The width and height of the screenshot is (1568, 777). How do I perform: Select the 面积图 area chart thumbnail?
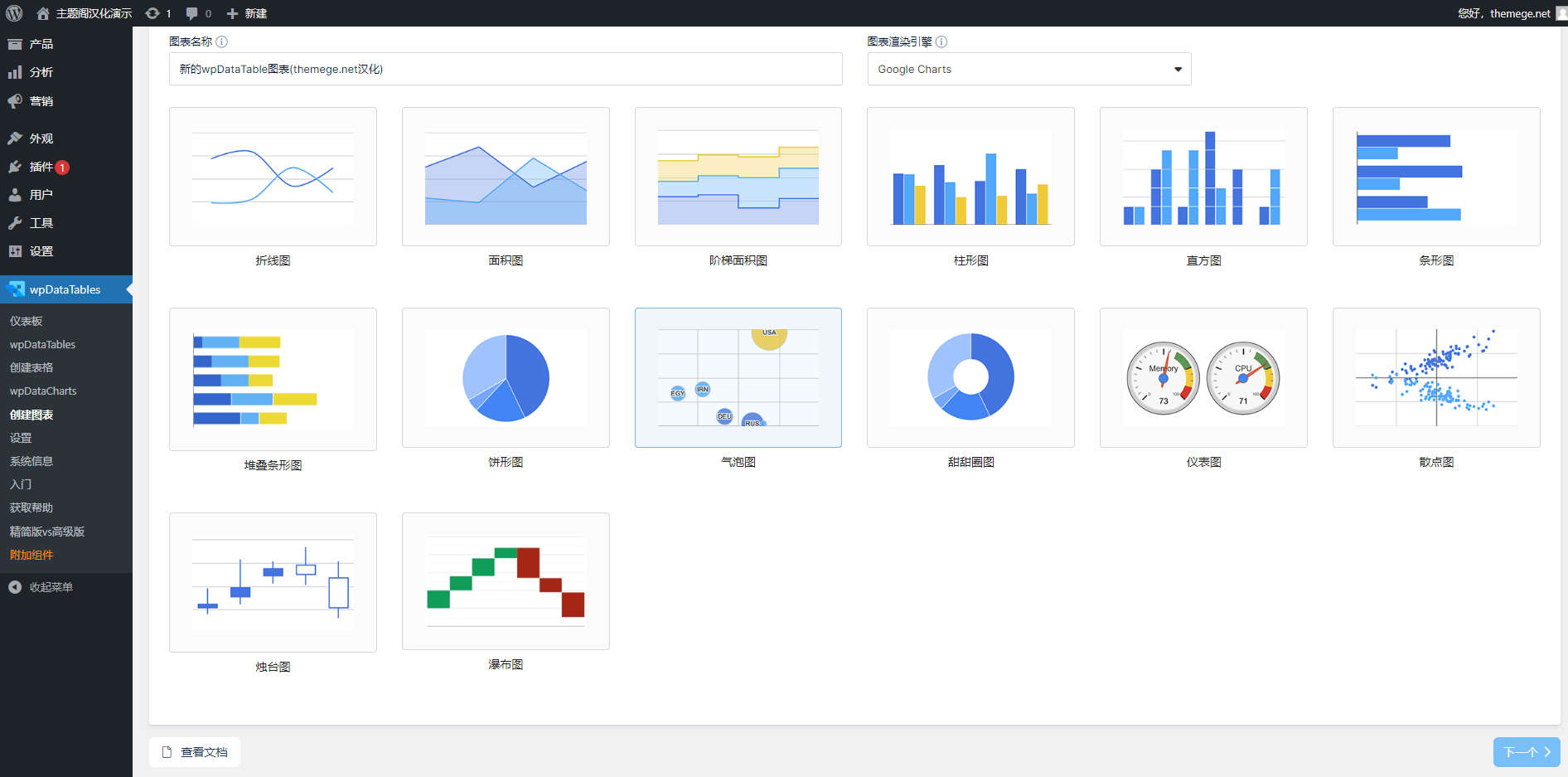click(x=506, y=177)
